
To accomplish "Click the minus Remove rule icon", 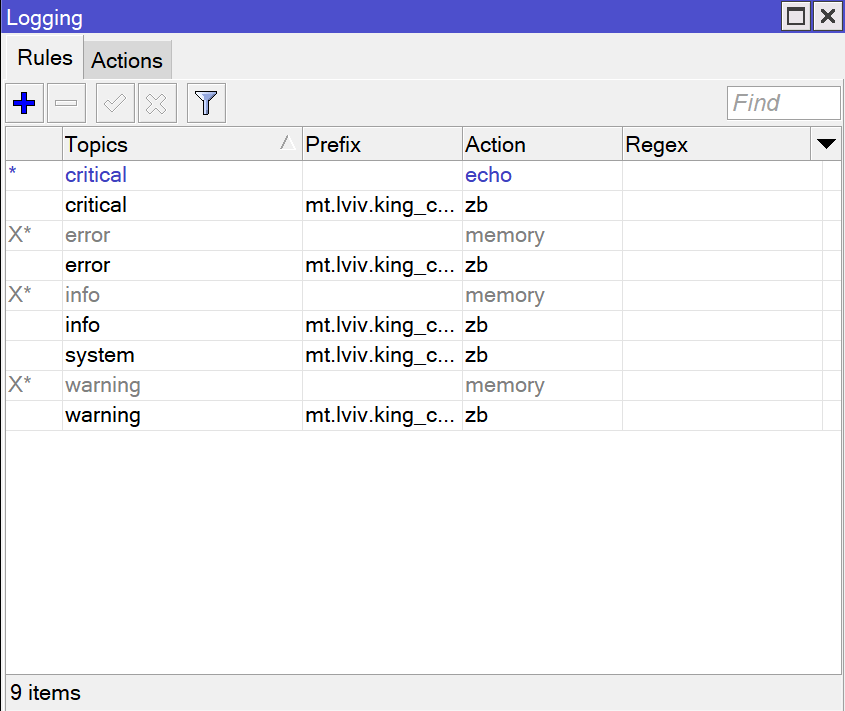I will coord(66,103).
